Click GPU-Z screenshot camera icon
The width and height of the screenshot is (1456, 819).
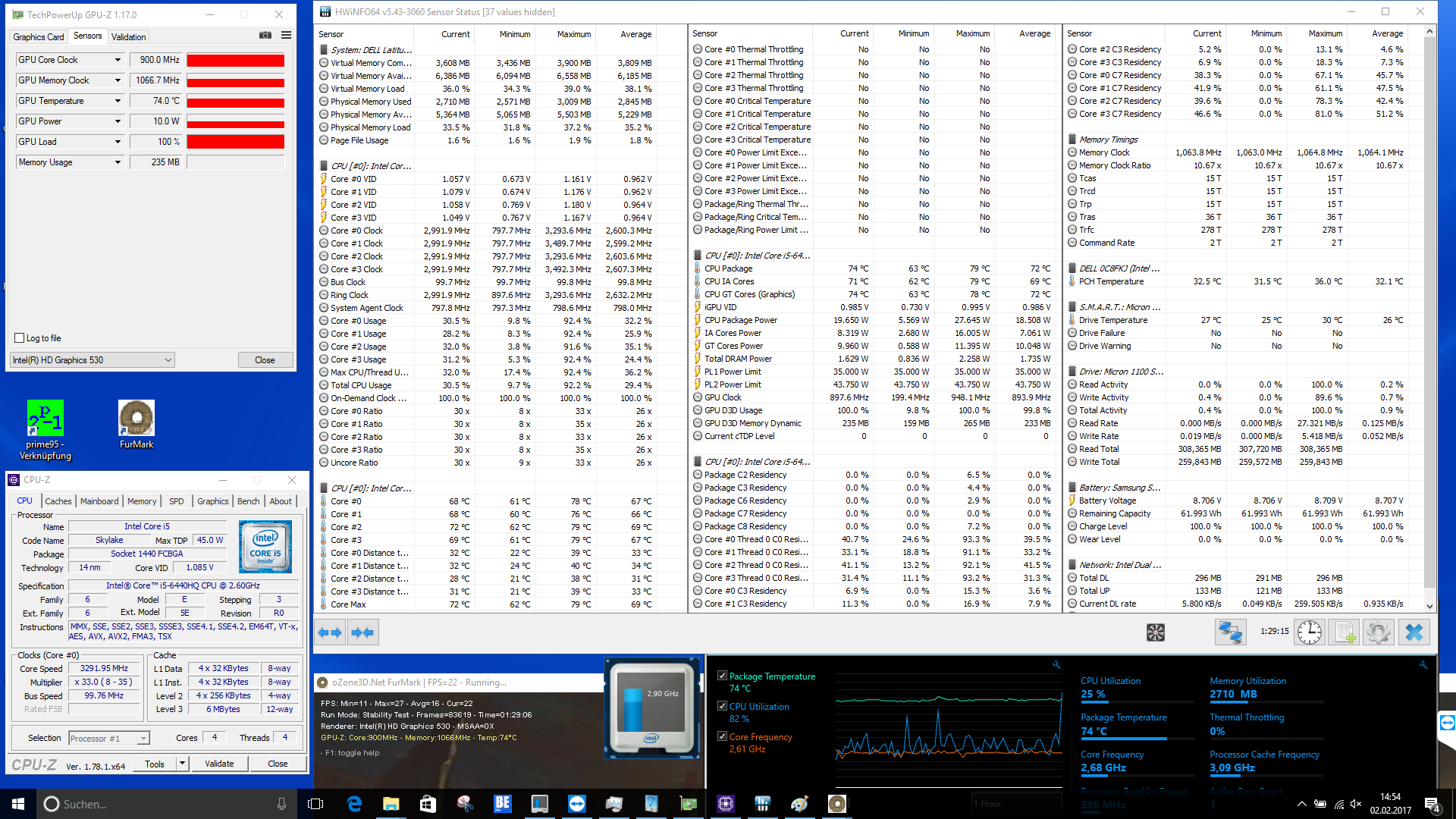pos(265,35)
